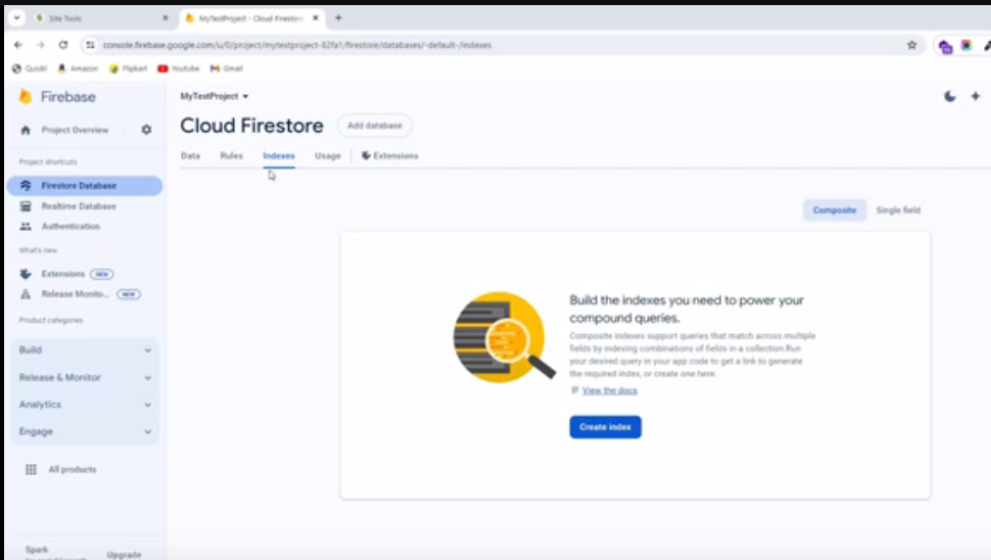Select the Composite index toggle
The width and height of the screenshot is (991, 560).
pos(834,210)
